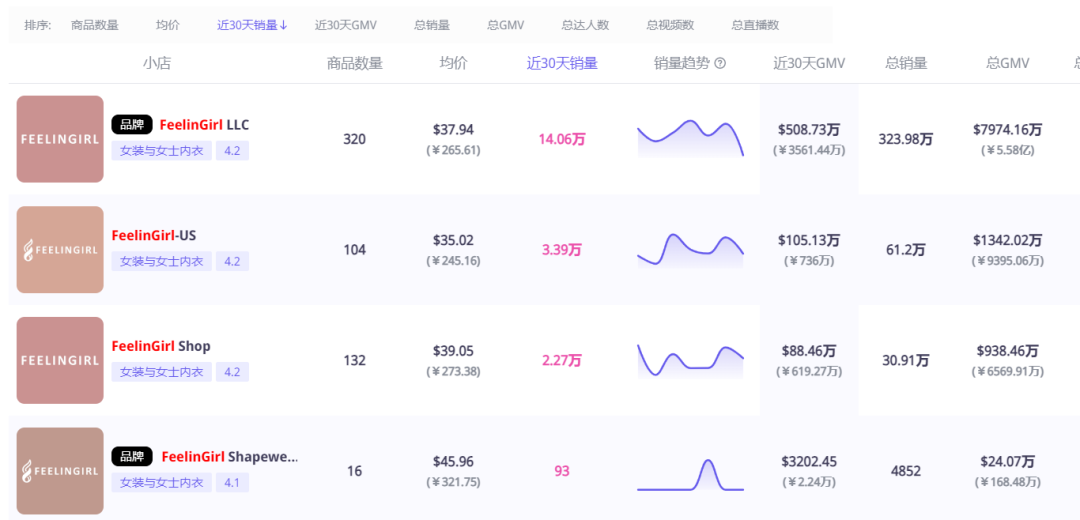Click the FeelinGirl Shapewear logo thumbnail
Image resolution: width=1080 pixels, height=520 pixels.
[x=60, y=471]
